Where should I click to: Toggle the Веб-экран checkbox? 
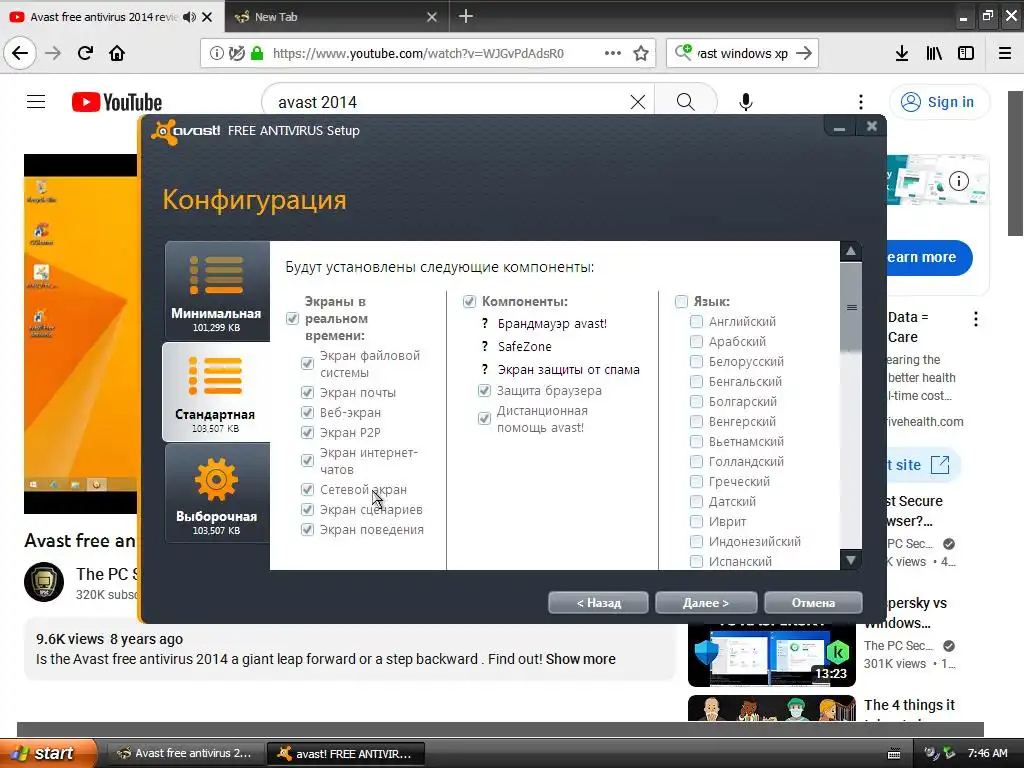(x=307, y=412)
